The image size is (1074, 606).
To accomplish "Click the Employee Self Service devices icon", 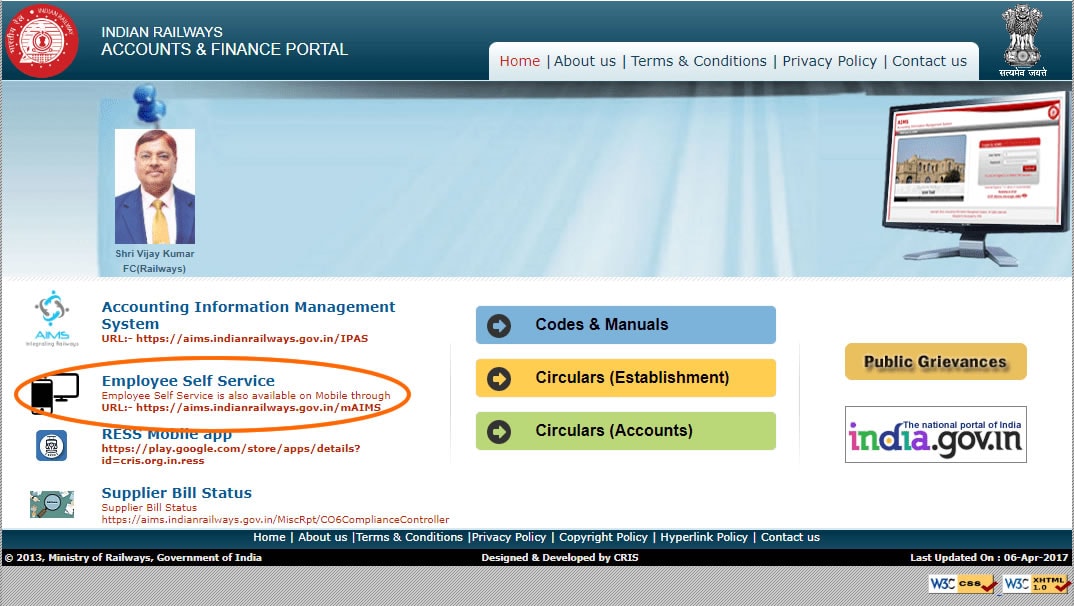I will coord(55,394).
